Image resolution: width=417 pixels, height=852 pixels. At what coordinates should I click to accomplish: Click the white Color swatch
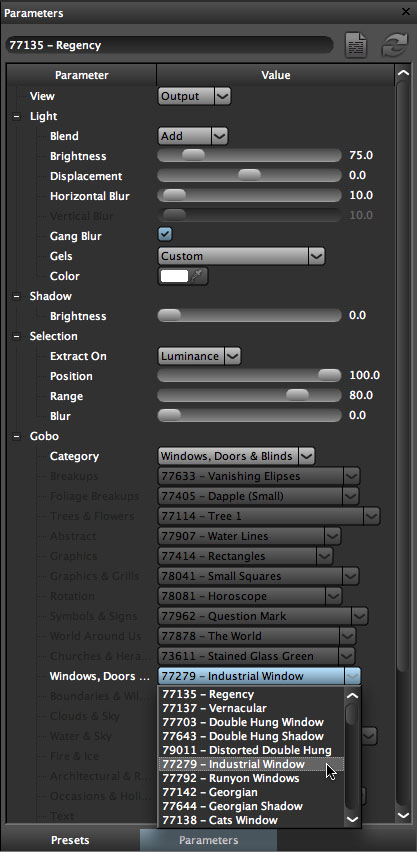click(175, 276)
